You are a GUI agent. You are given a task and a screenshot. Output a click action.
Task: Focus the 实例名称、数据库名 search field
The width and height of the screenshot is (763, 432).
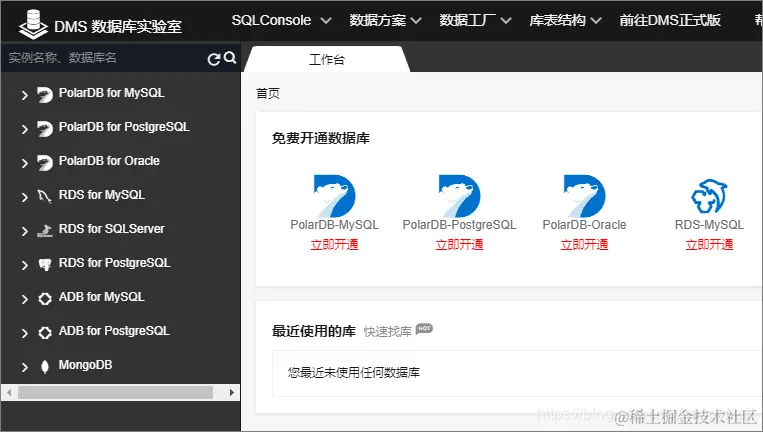click(105, 58)
